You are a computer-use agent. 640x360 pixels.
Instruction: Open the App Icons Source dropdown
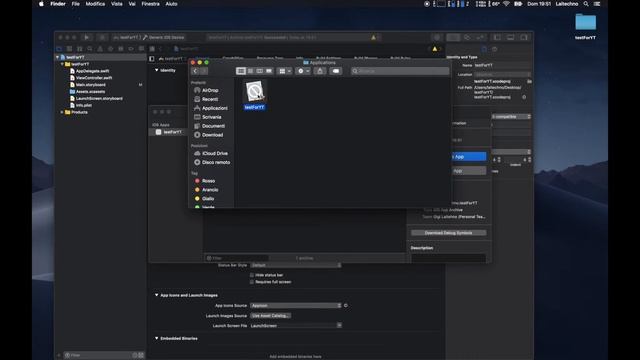tap(296, 306)
